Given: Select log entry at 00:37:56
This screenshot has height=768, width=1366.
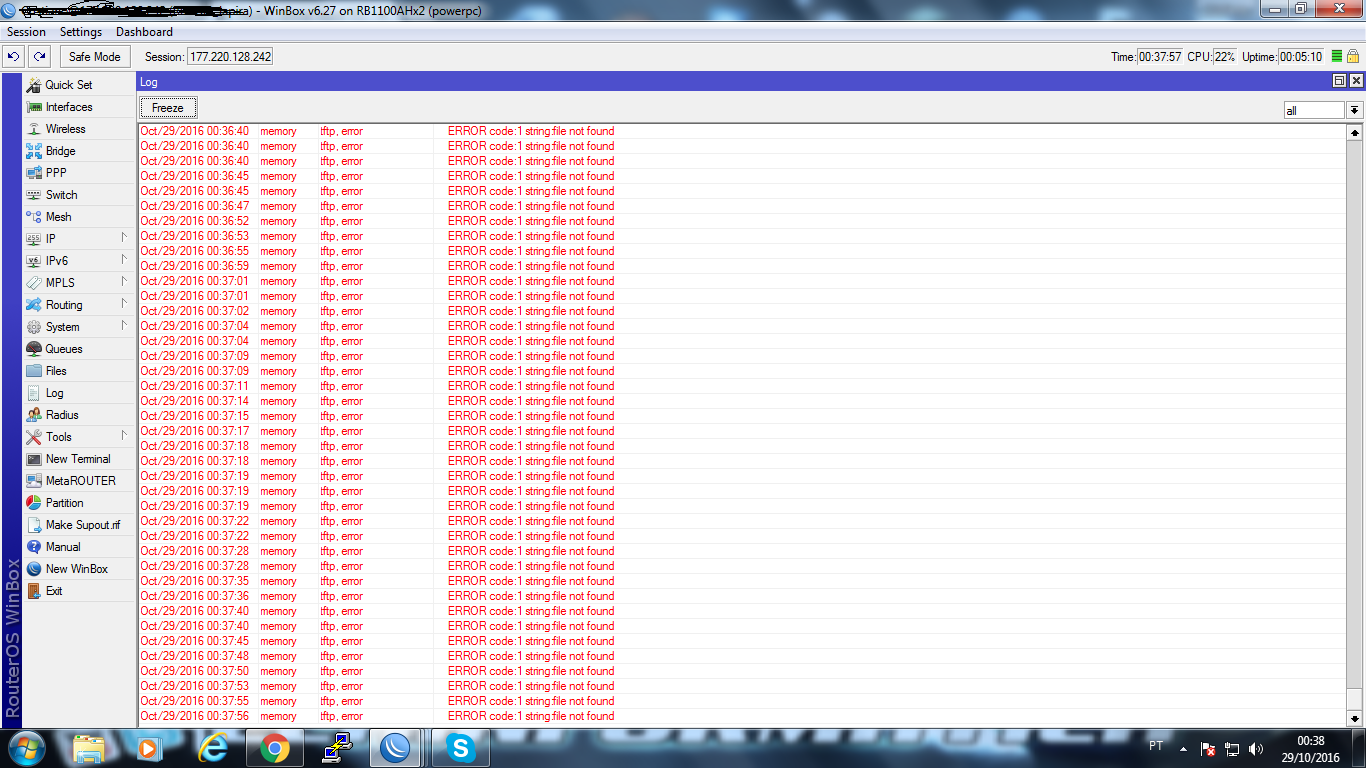Looking at the screenshot, I should tap(741, 716).
